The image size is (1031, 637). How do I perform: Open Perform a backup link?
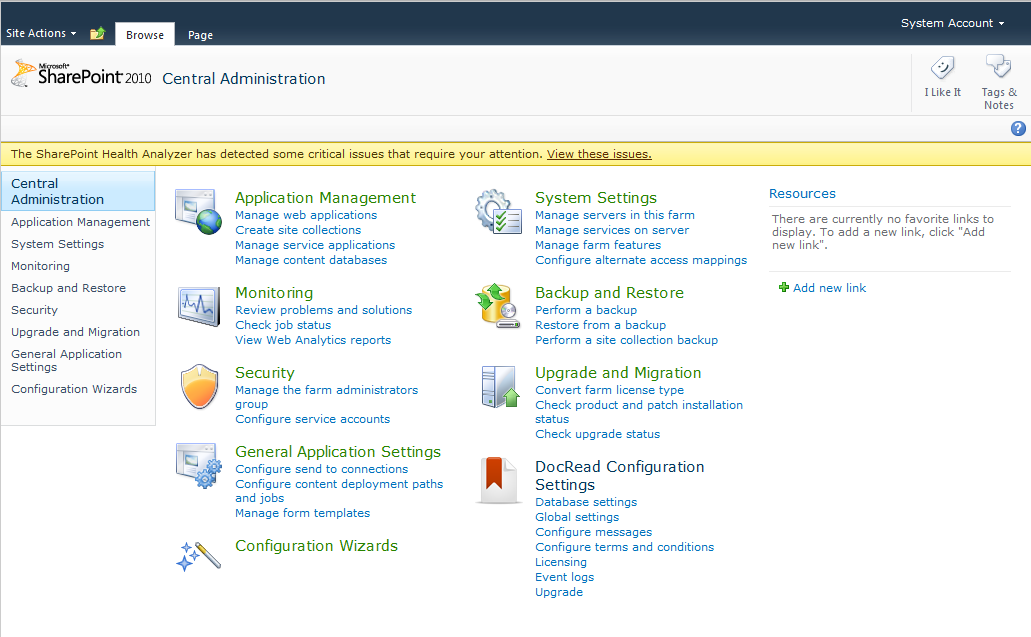[x=586, y=310]
